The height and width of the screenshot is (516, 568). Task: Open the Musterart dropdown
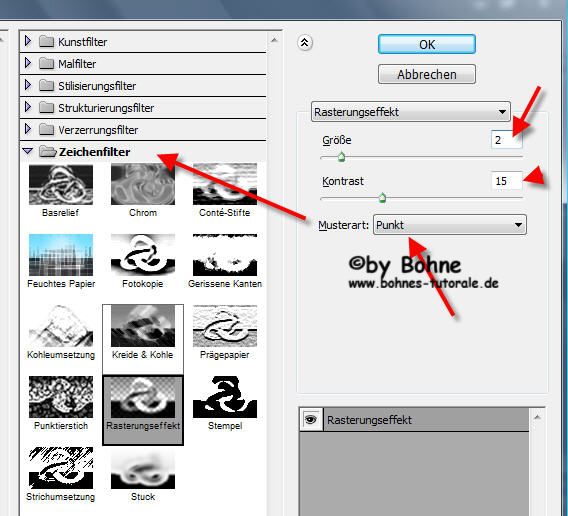tap(450, 225)
